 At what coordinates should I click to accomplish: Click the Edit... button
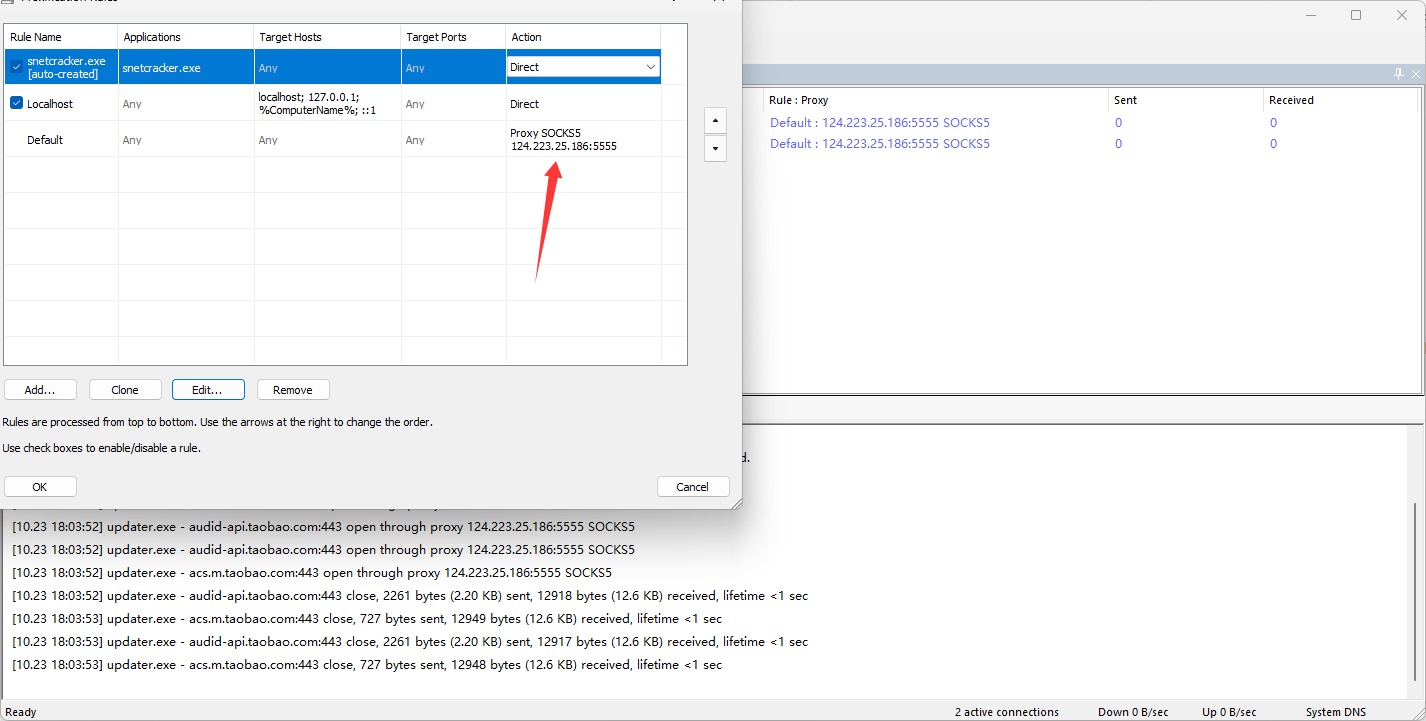tap(209, 390)
